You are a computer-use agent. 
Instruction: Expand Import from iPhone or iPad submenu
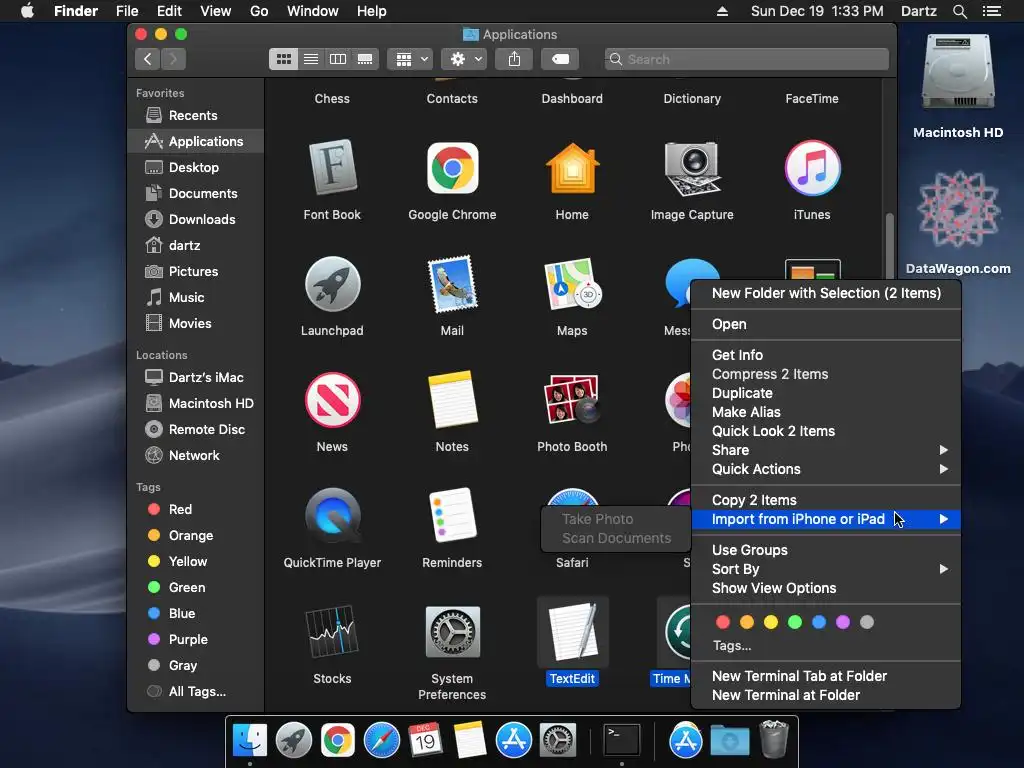826,519
